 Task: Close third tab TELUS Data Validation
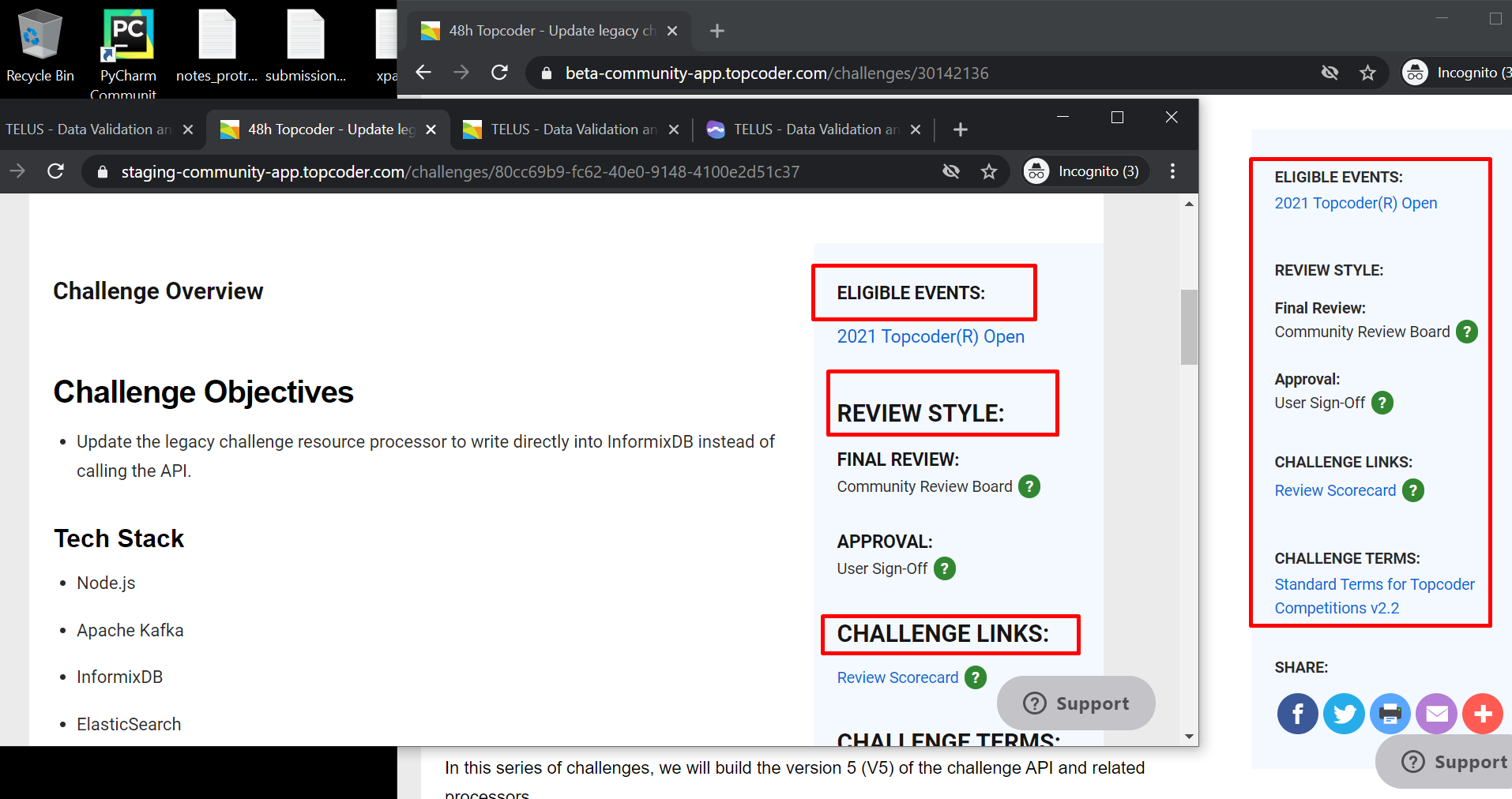(x=674, y=129)
